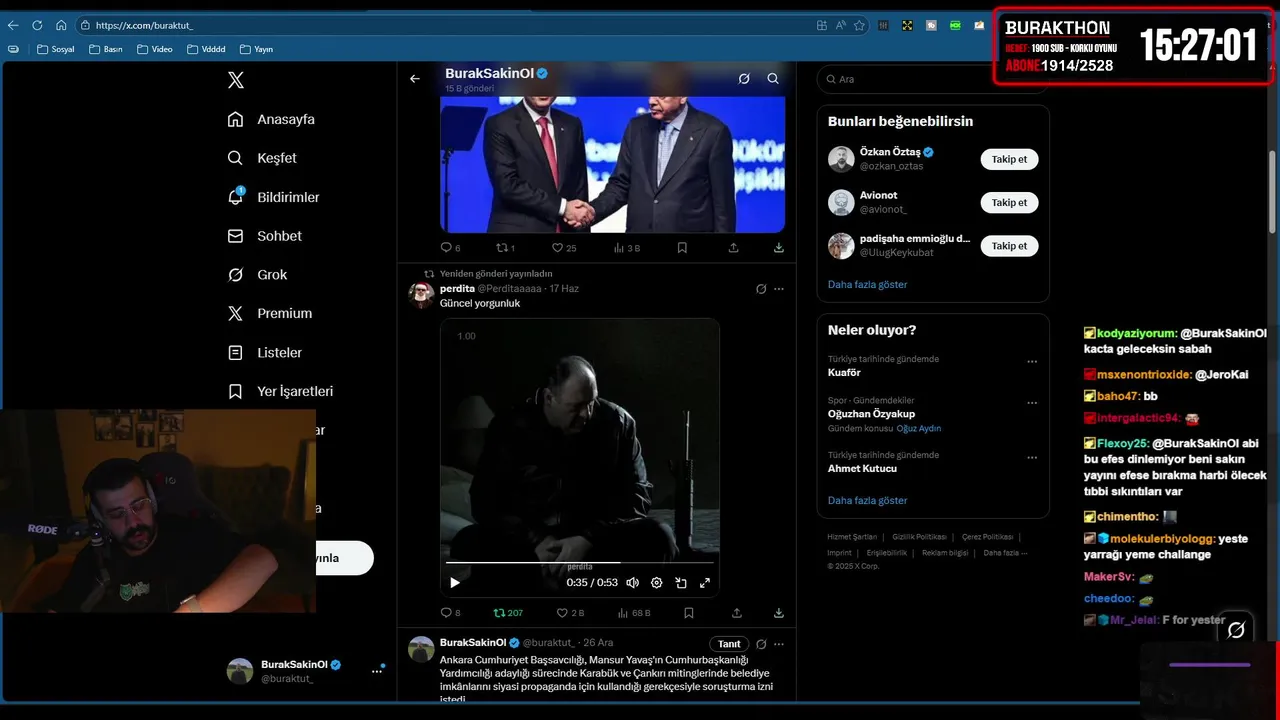Show more trends under Neler oluyor
Viewport: 1280px width, 720px height.
point(867,501)
